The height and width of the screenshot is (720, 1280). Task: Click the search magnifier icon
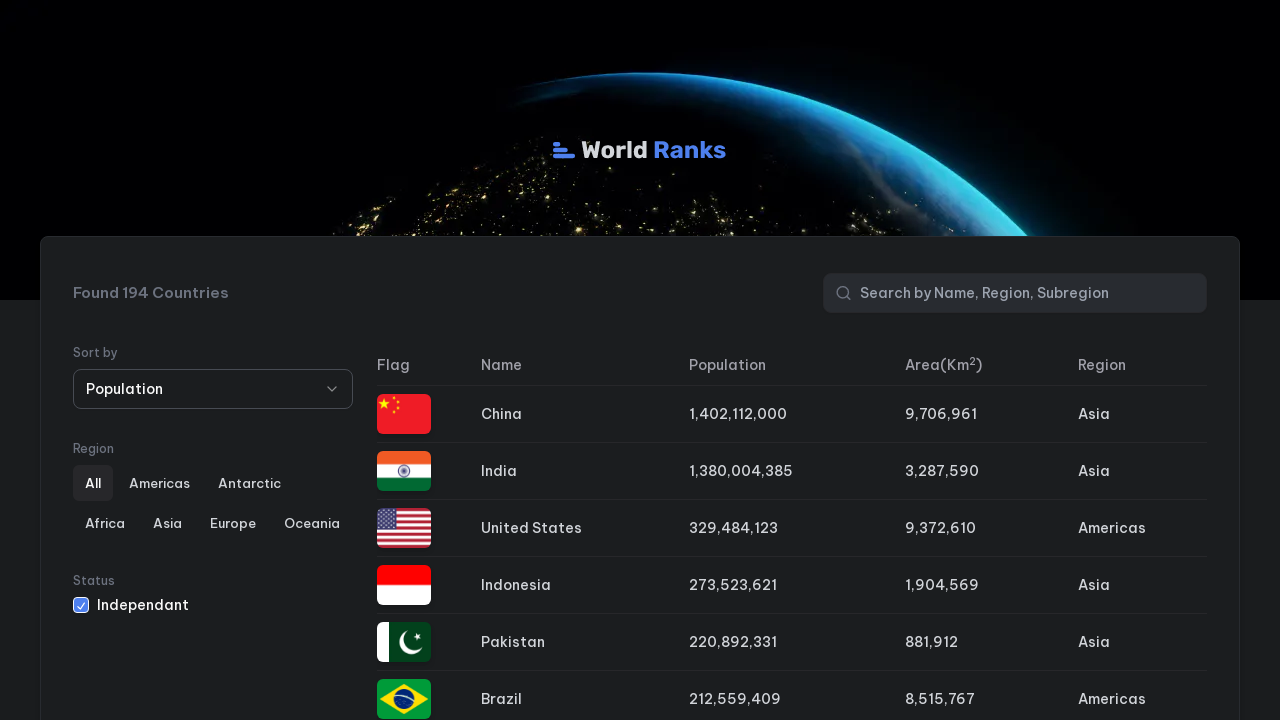(x=844, y=293)
